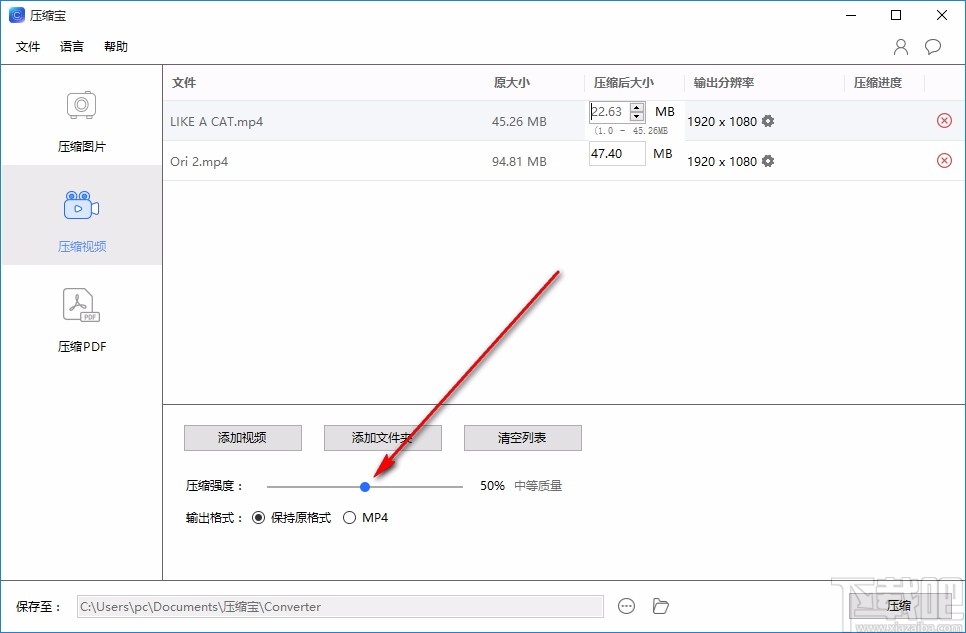Open the 帮助 menu
Viewport: 966px width, 633px height.
pos(115,46)
